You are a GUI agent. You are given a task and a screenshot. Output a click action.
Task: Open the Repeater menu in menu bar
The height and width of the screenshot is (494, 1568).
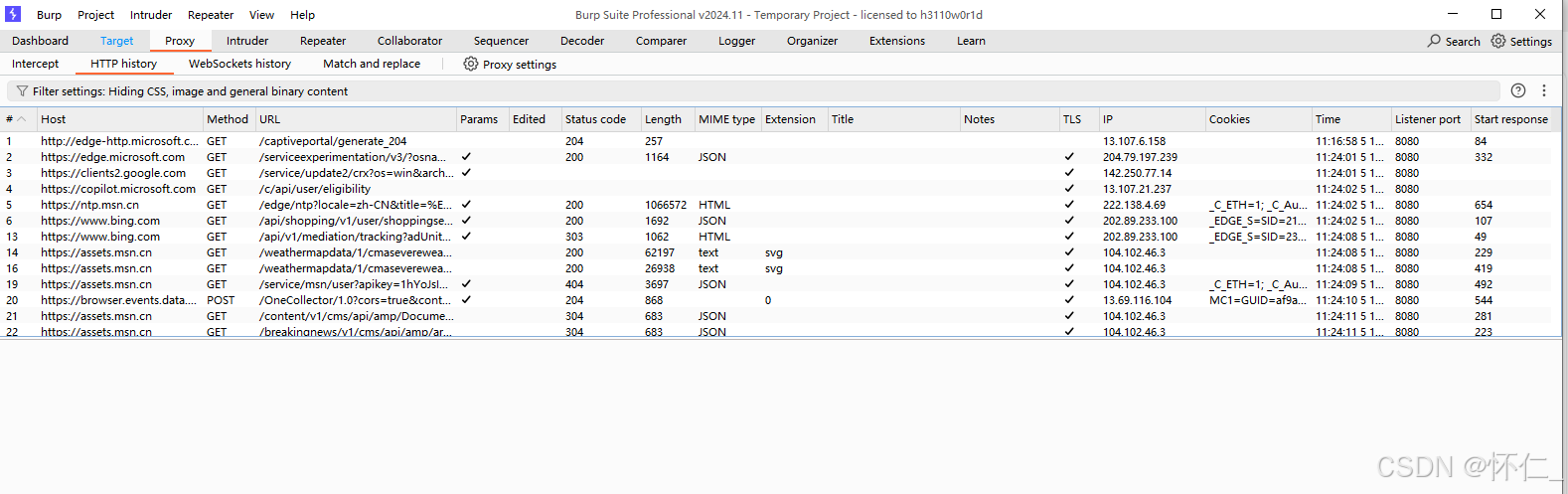211,15
